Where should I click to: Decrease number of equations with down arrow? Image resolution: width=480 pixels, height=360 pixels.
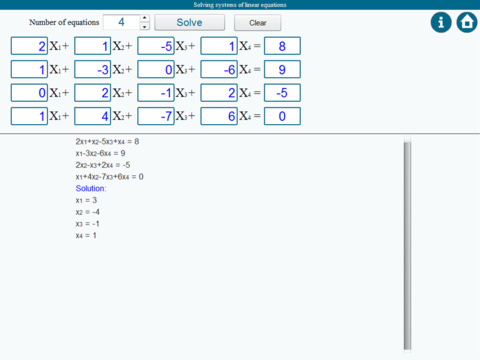pos(144,26)
